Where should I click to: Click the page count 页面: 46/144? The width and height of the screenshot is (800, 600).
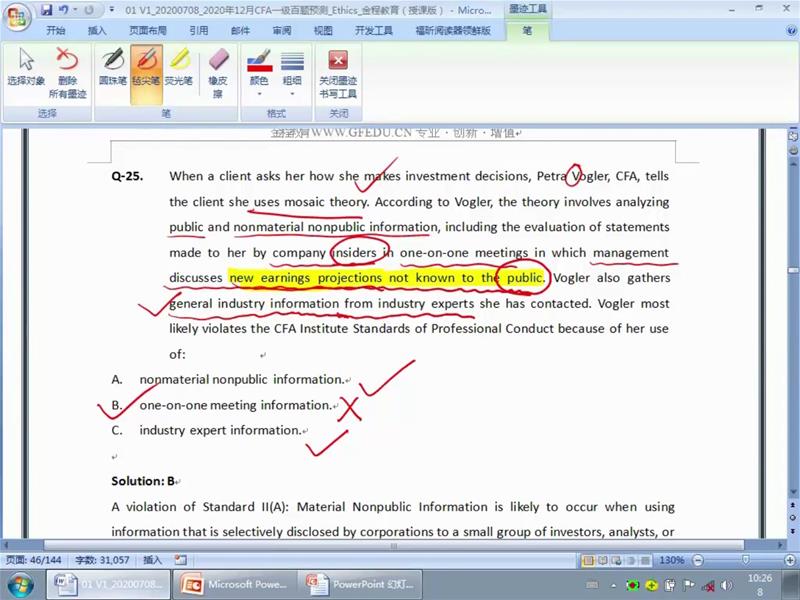pos(32,561)
